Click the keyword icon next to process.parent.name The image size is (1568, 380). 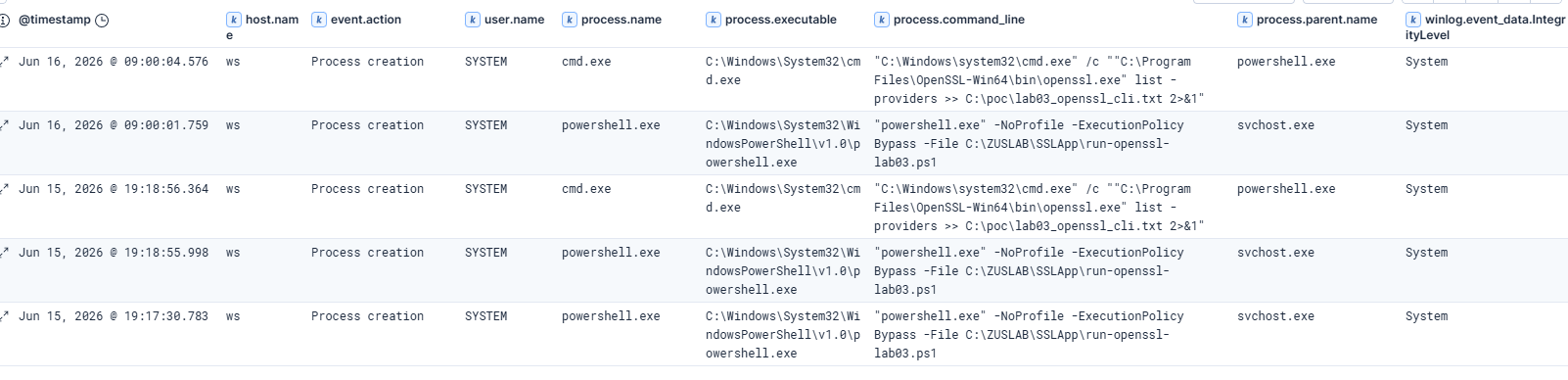click(1245, 20)
